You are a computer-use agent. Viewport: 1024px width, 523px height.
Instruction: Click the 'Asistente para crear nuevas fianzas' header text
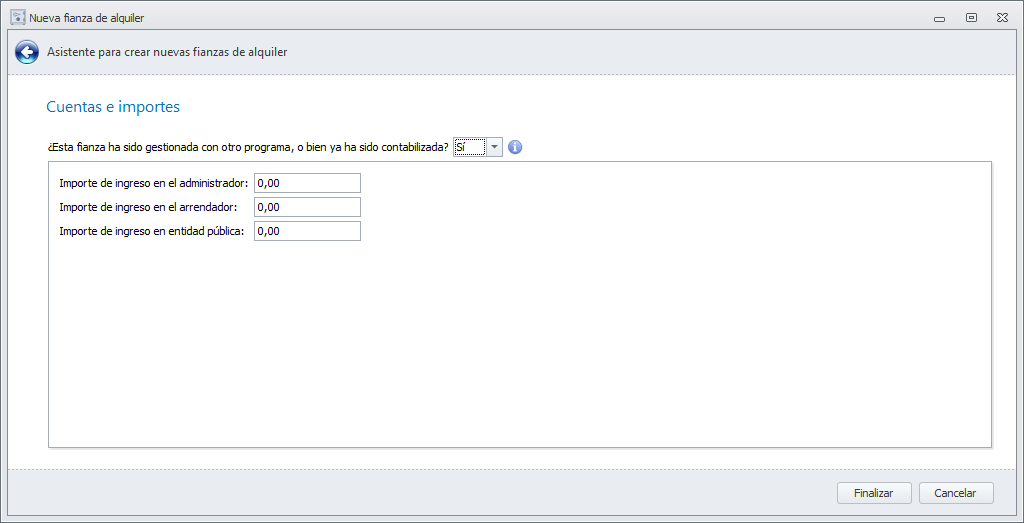coord(167,52)
